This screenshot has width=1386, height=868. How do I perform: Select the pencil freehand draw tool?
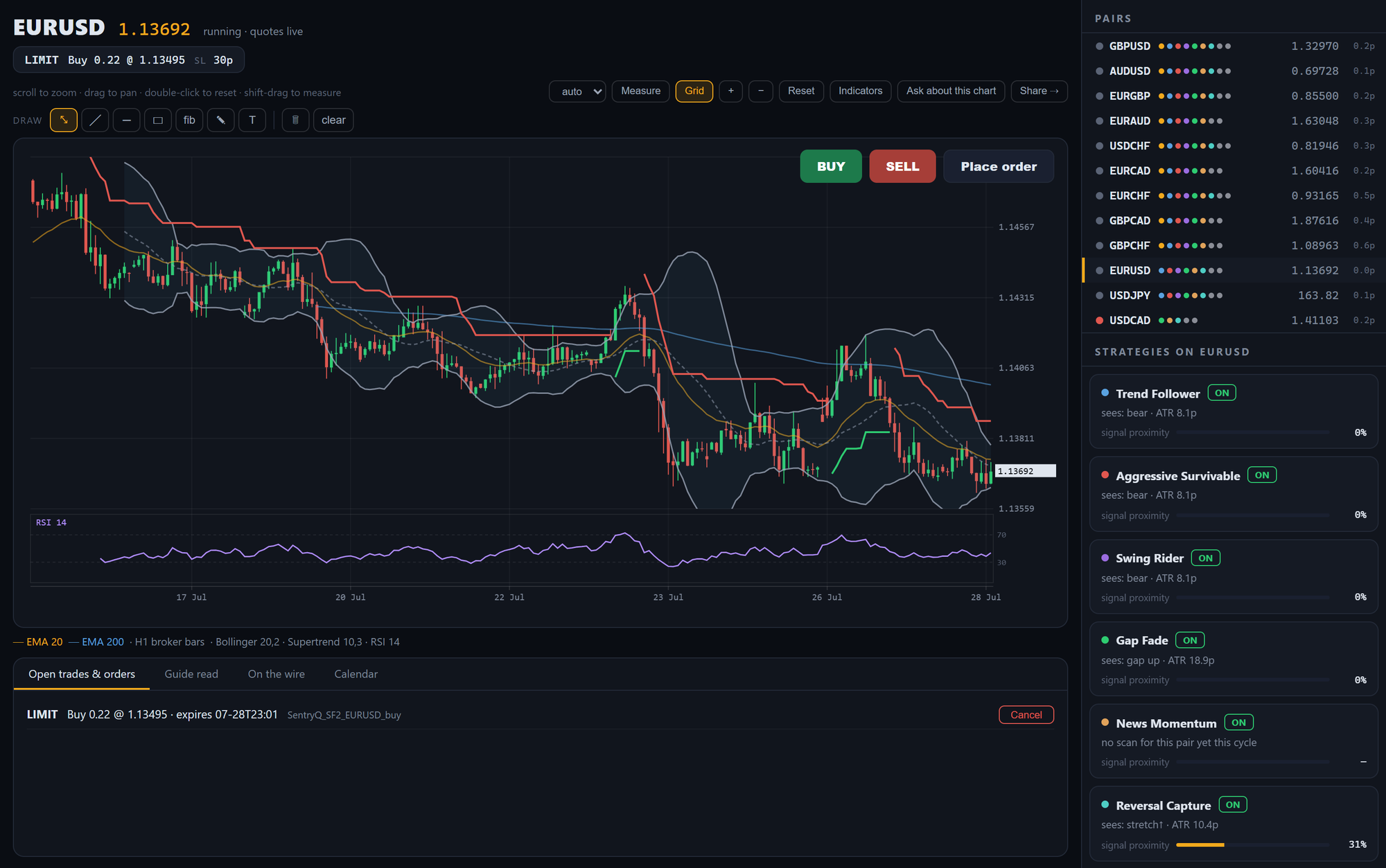click(x=220, y=120)
